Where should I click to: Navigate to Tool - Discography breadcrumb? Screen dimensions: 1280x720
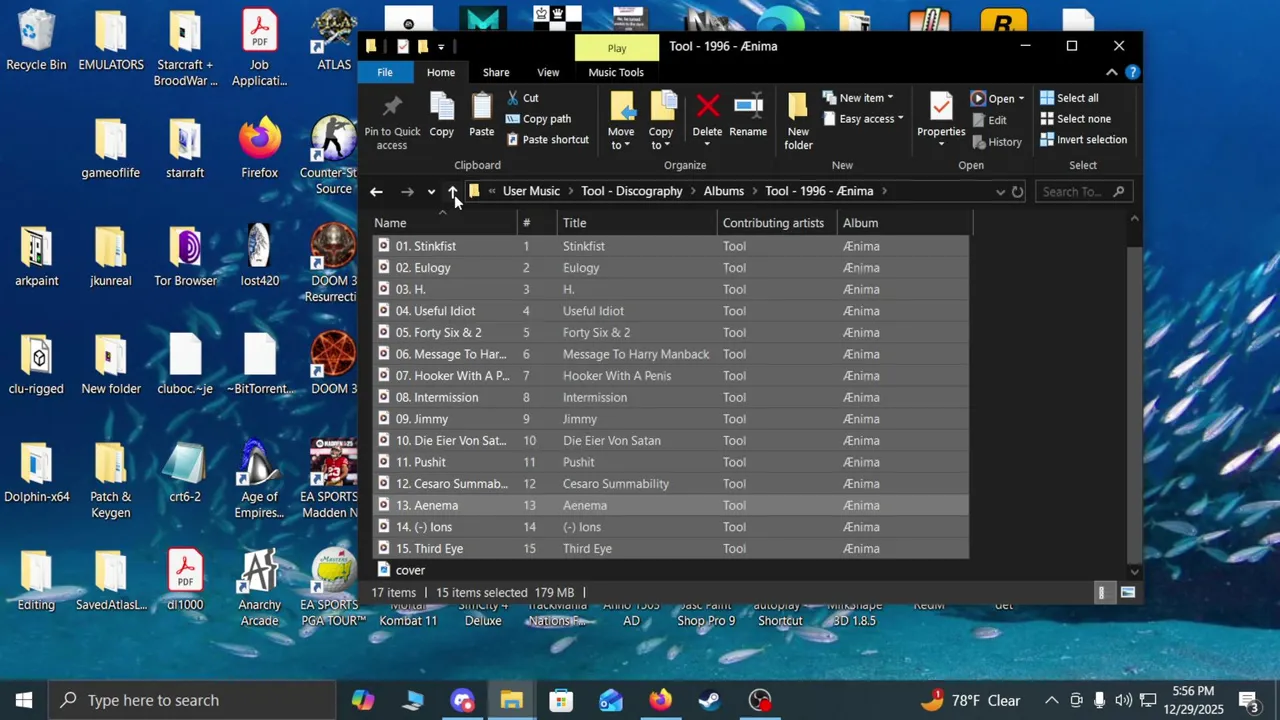coord(632,191)
